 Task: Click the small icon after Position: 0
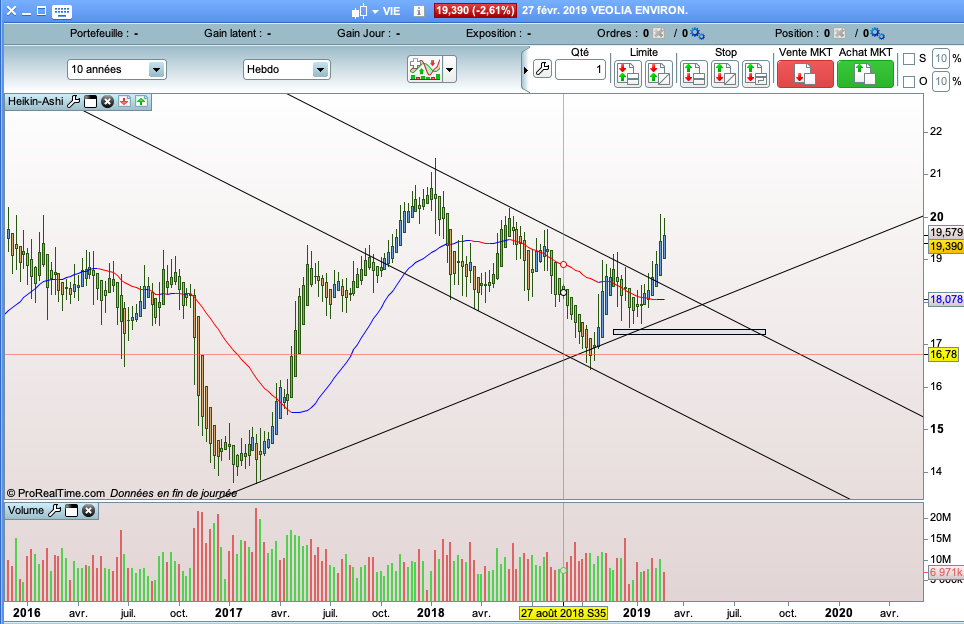[839, 33]
